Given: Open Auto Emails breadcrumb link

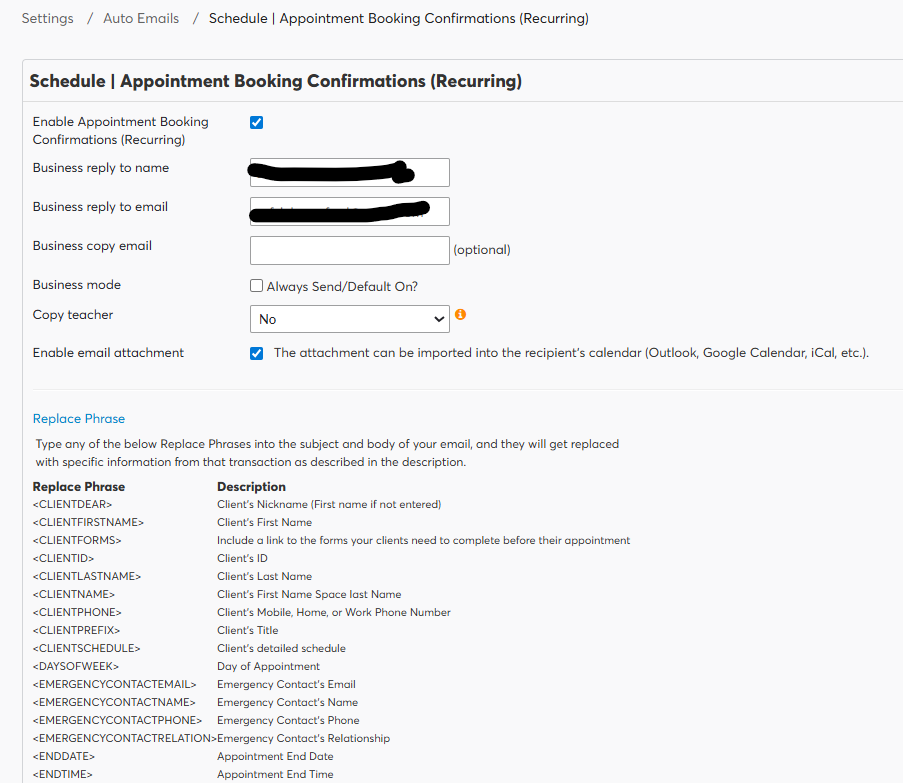Looking at the screenshot, I should 141,19.
